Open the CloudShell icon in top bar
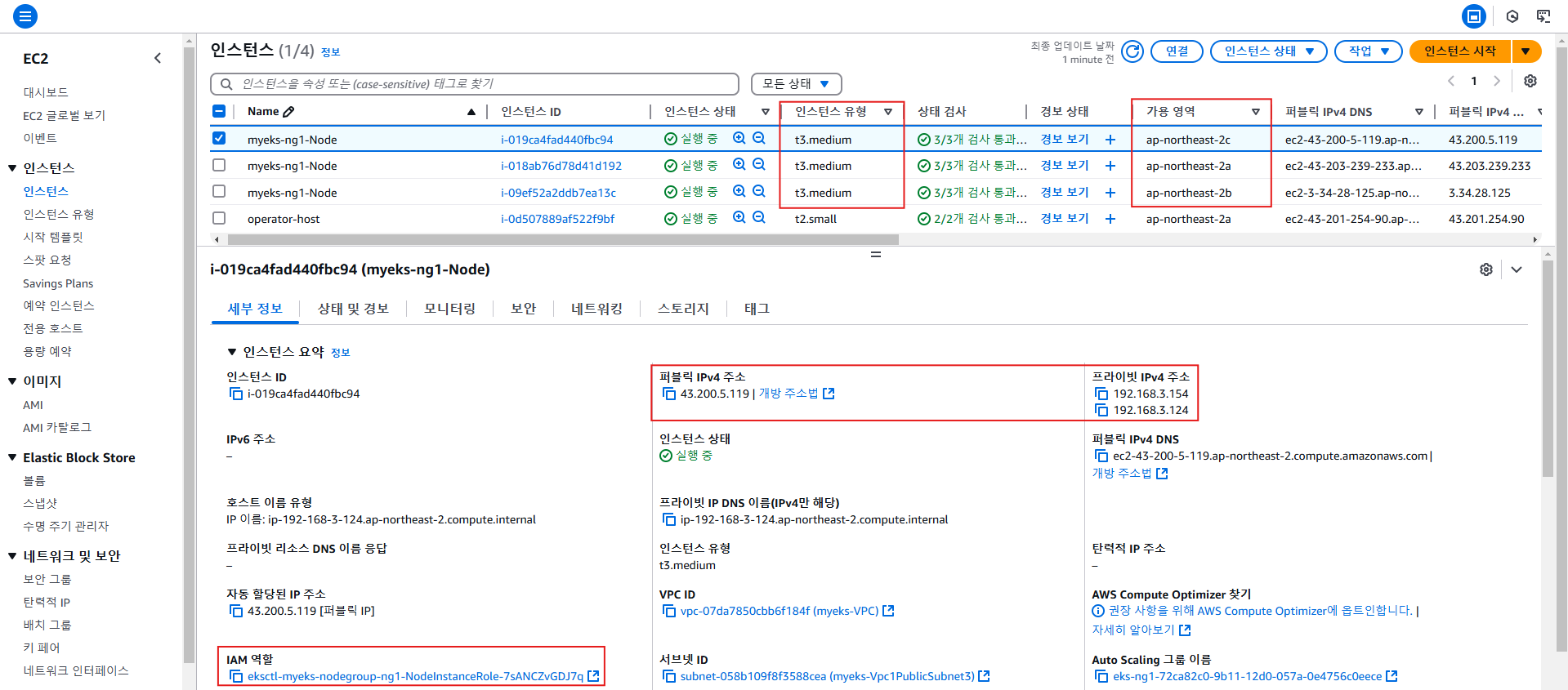Image resolution: width=1568 pixels, height=690 pixels. click(1543, 16)
